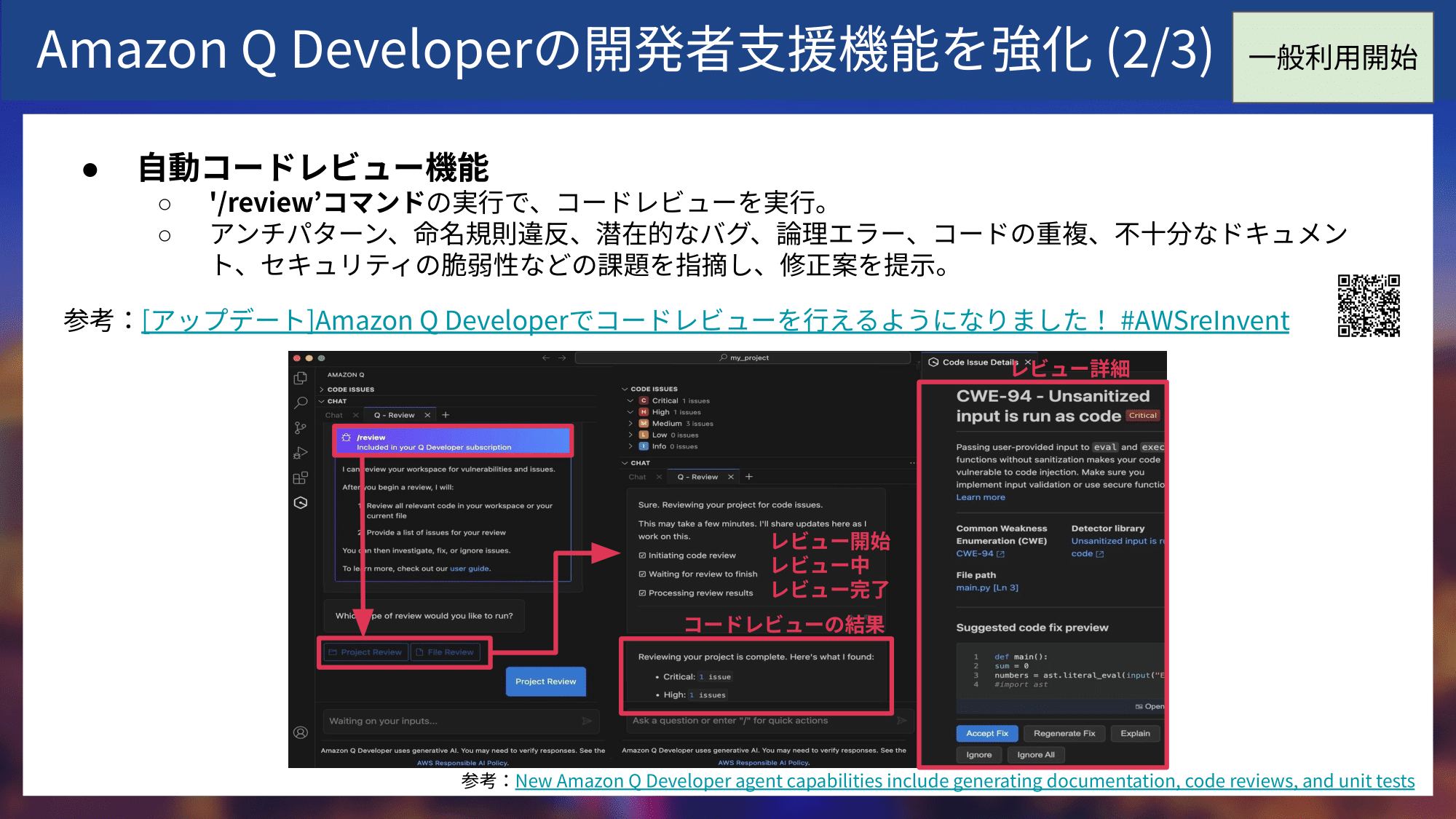Select the 'Code Issue Details' editor tab
This screenshot has width=1456, height=819.
click(980, 362)
